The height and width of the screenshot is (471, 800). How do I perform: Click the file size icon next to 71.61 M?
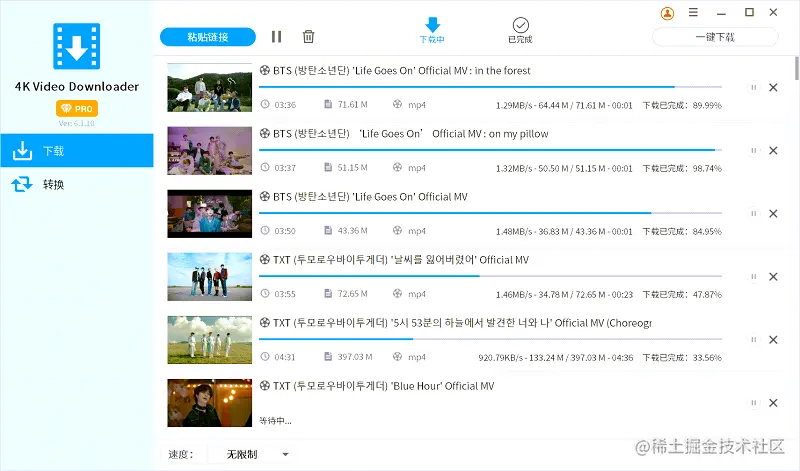click(328, 104)
